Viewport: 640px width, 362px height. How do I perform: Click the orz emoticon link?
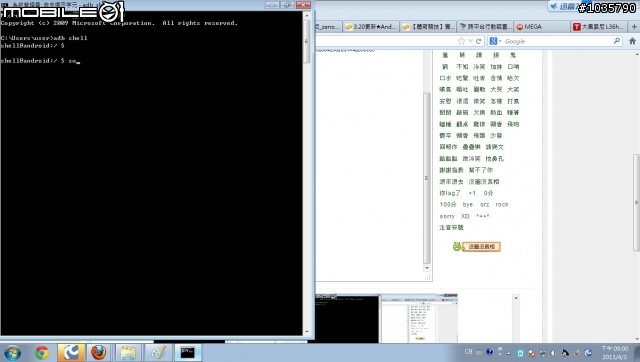click(x=484, y=204)
